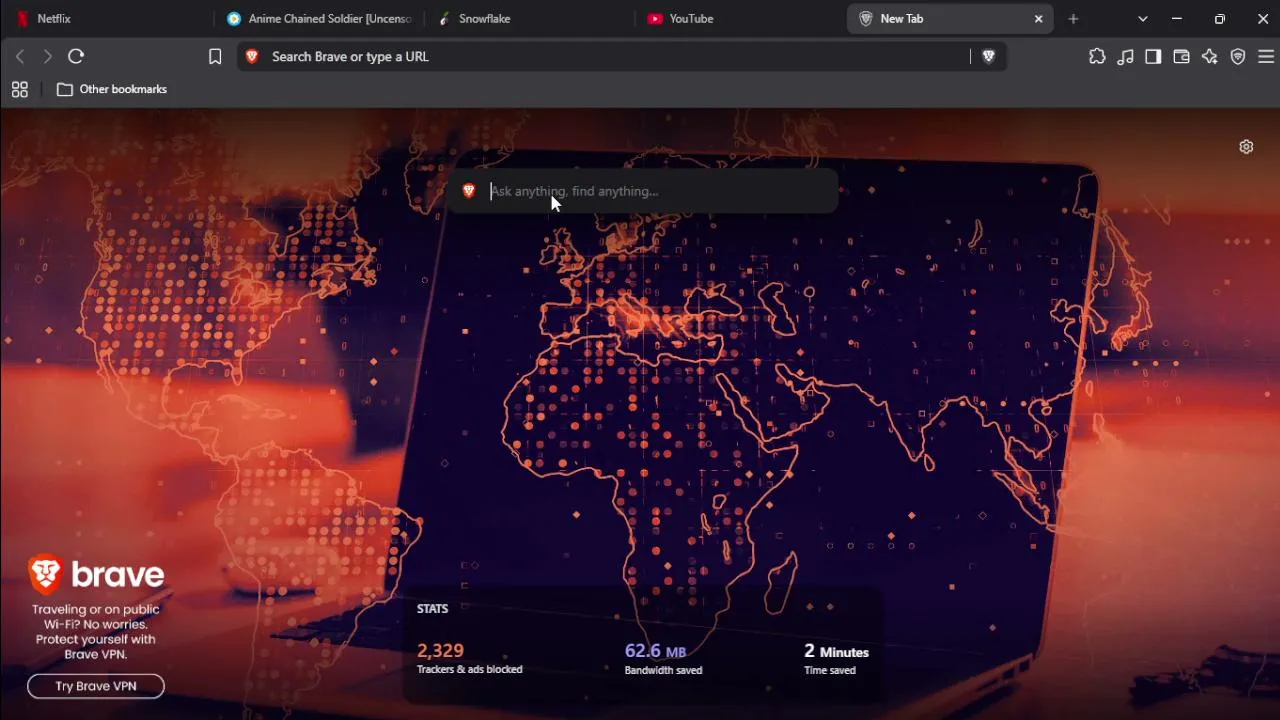1280x720 pixels.
Task: Click the 'Traveling or on public Wi-Fi' promo text
Action: click(x=96, y=632)
